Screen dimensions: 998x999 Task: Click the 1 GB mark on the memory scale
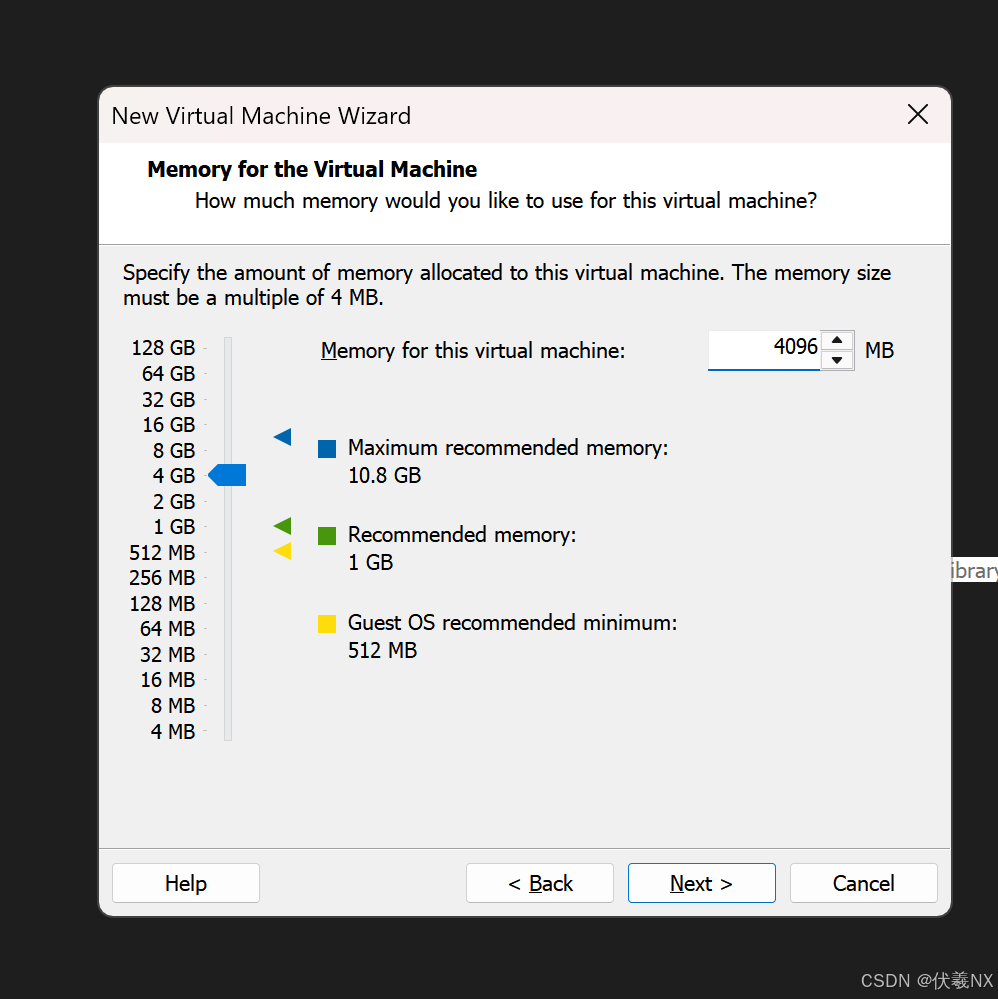174,526
